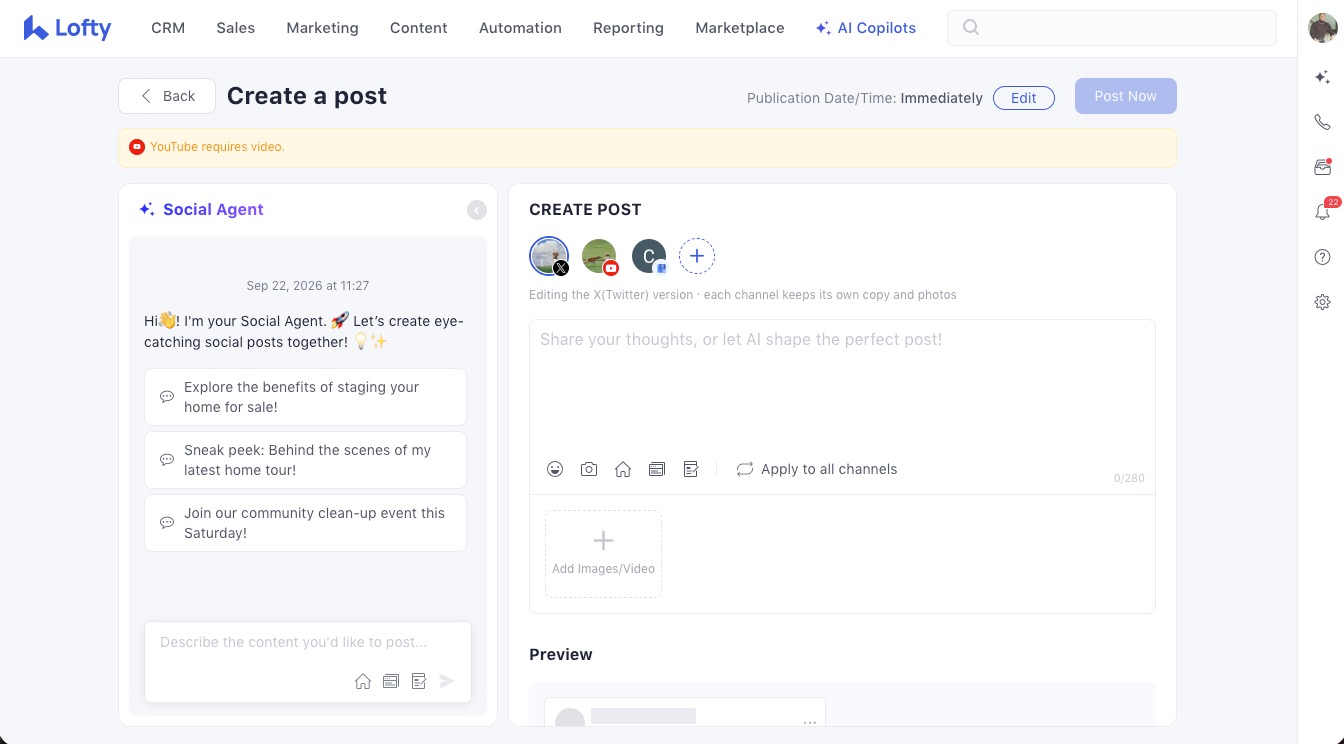Open the user profile avatar

point(1323,28)
